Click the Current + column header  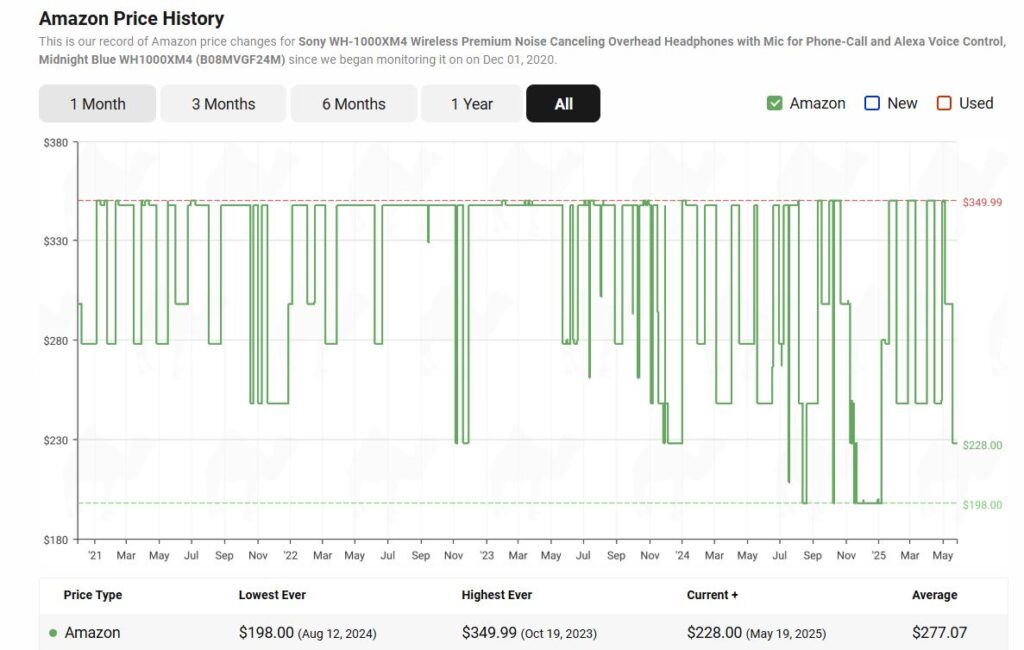coord(712,595)
